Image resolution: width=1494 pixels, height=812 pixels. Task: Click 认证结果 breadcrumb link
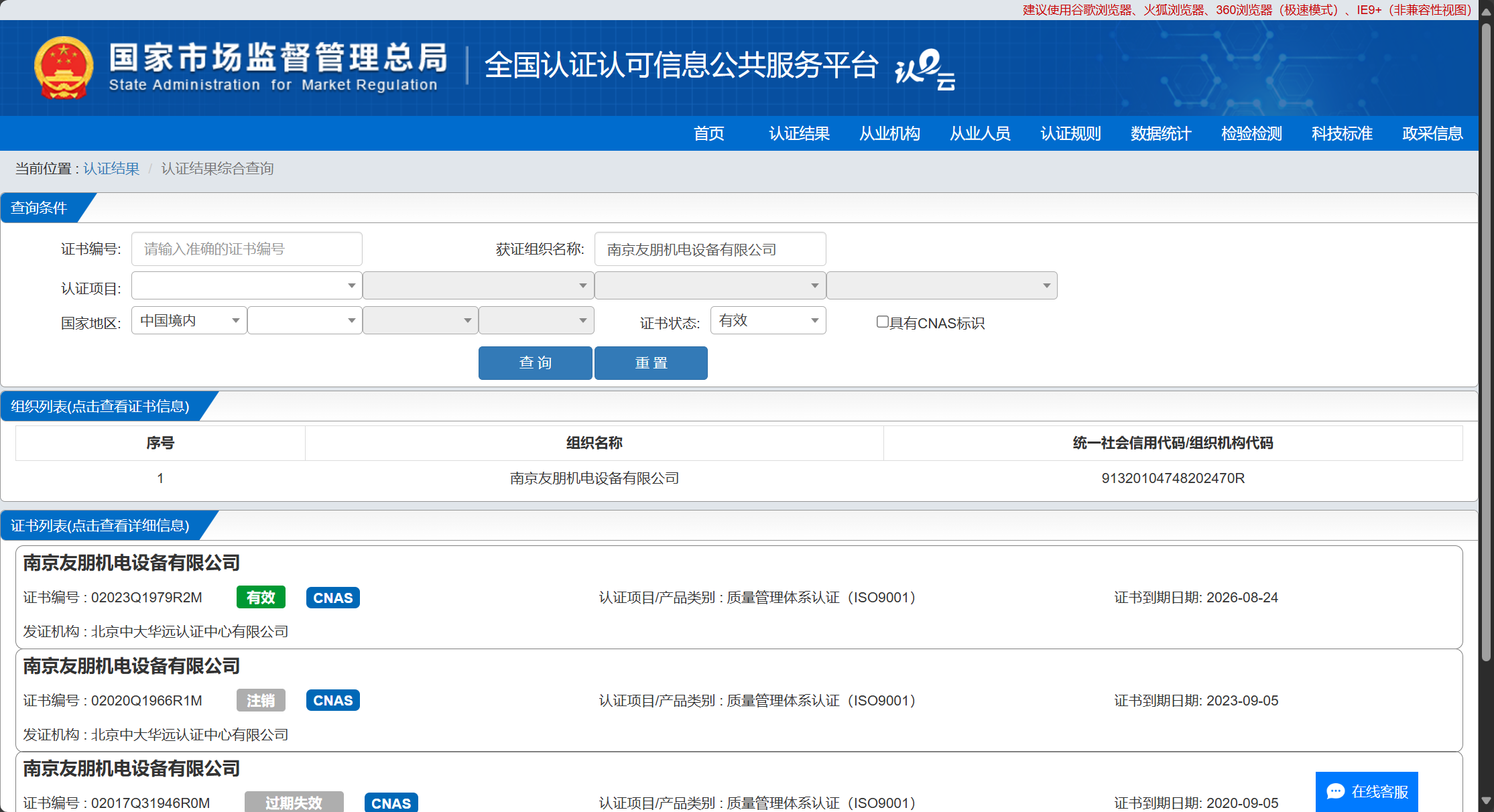(111, 168)
